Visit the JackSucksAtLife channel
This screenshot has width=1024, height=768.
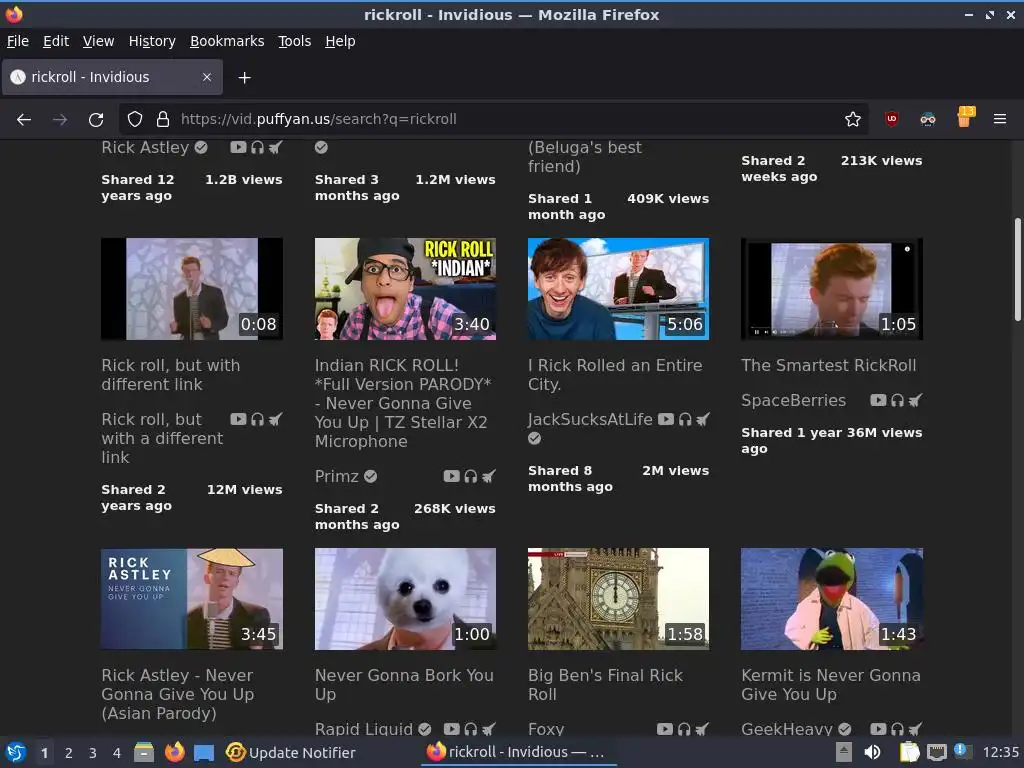(590, 419)
